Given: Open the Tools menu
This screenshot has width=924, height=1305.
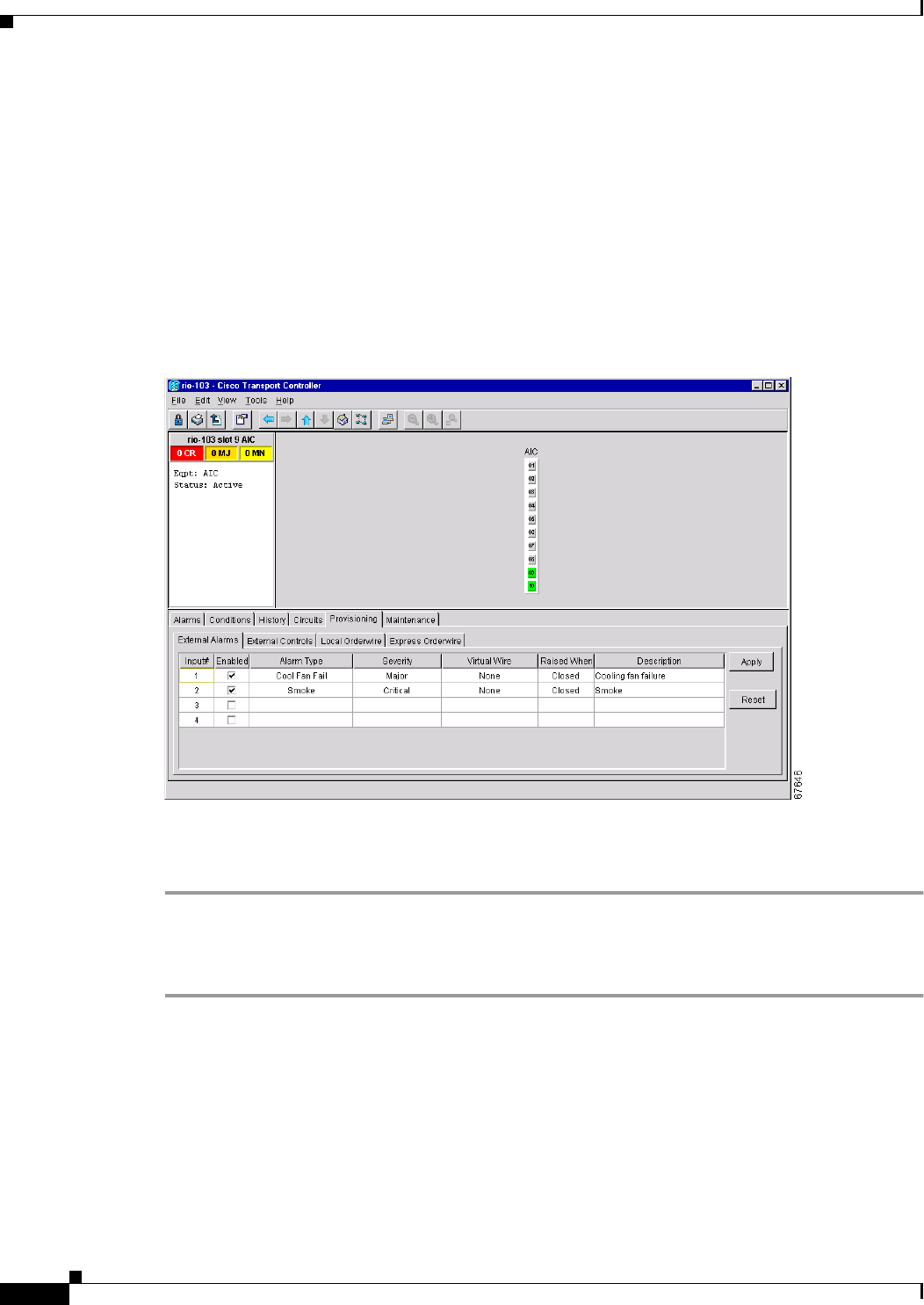Looking at the screenshot, I should pyautogui.click(x=256, y=400).
